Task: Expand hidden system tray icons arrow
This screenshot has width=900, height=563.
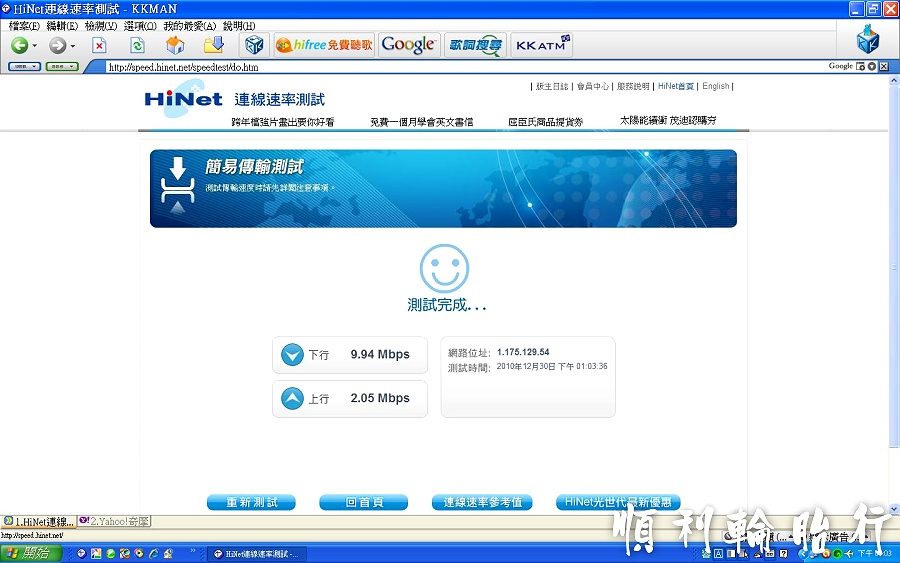Action: pyautogui.click(x=803, y=554)
